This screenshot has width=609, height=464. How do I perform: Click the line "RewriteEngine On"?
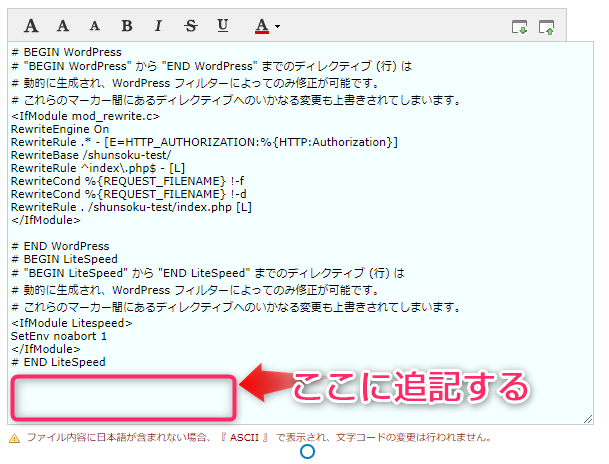[x=60, y=129]
